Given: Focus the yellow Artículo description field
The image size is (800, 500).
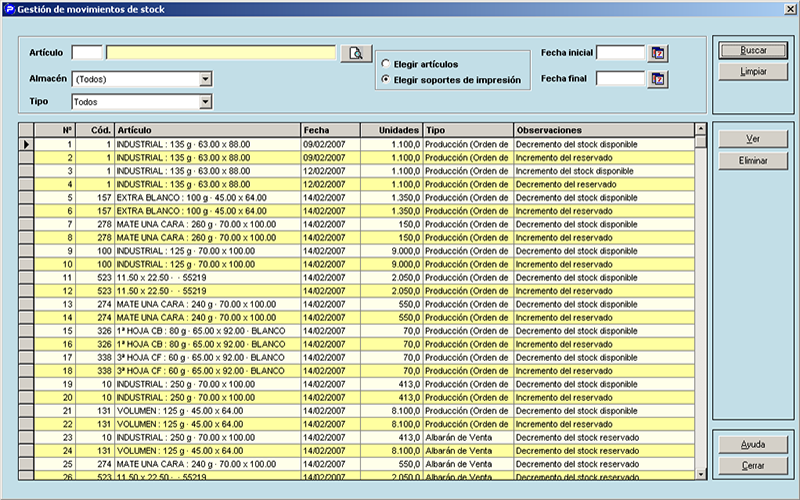Looking at the screenshot, I should coord(221,53).
